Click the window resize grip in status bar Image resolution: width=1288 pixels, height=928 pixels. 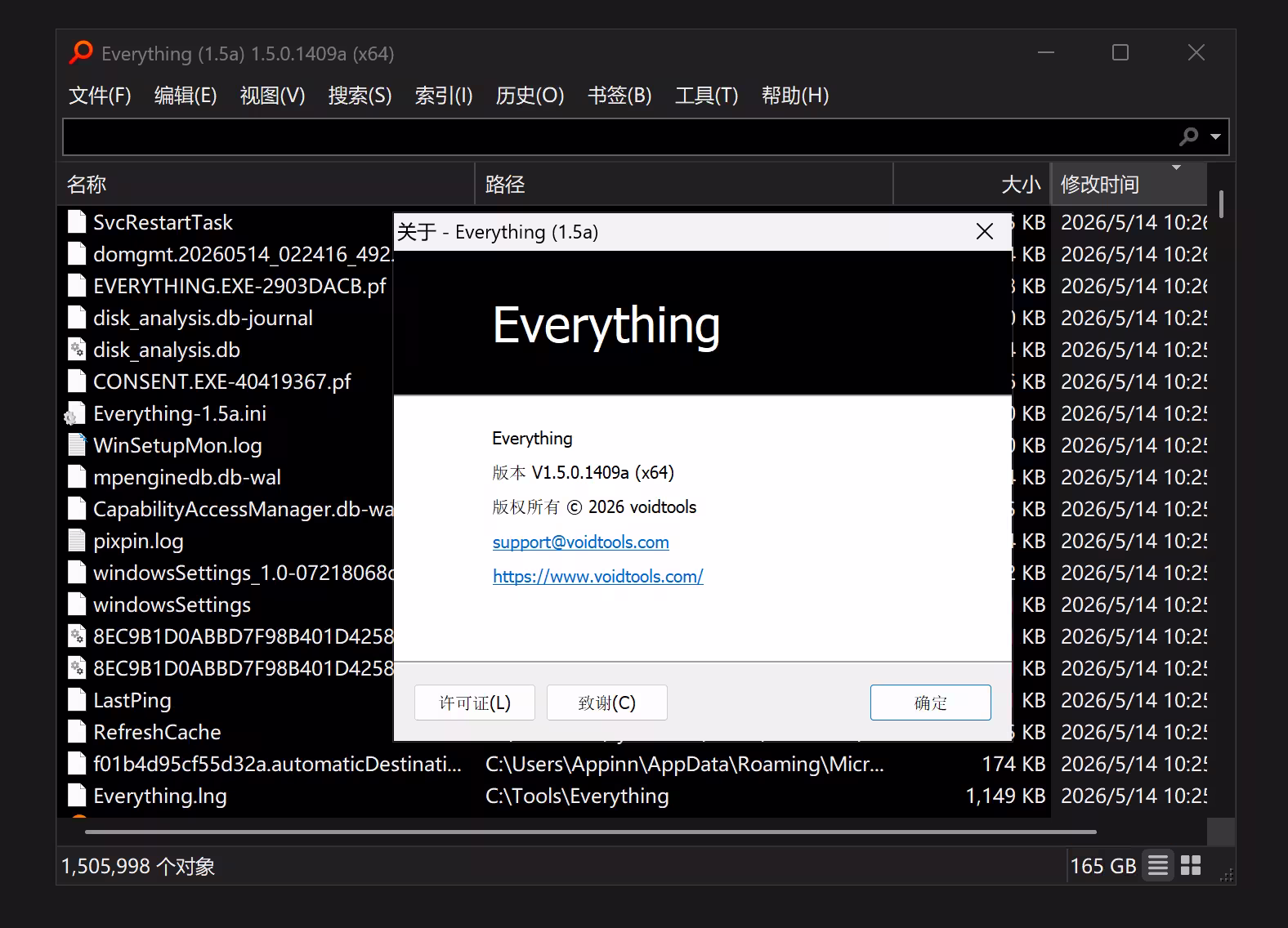click(1227, 877)
